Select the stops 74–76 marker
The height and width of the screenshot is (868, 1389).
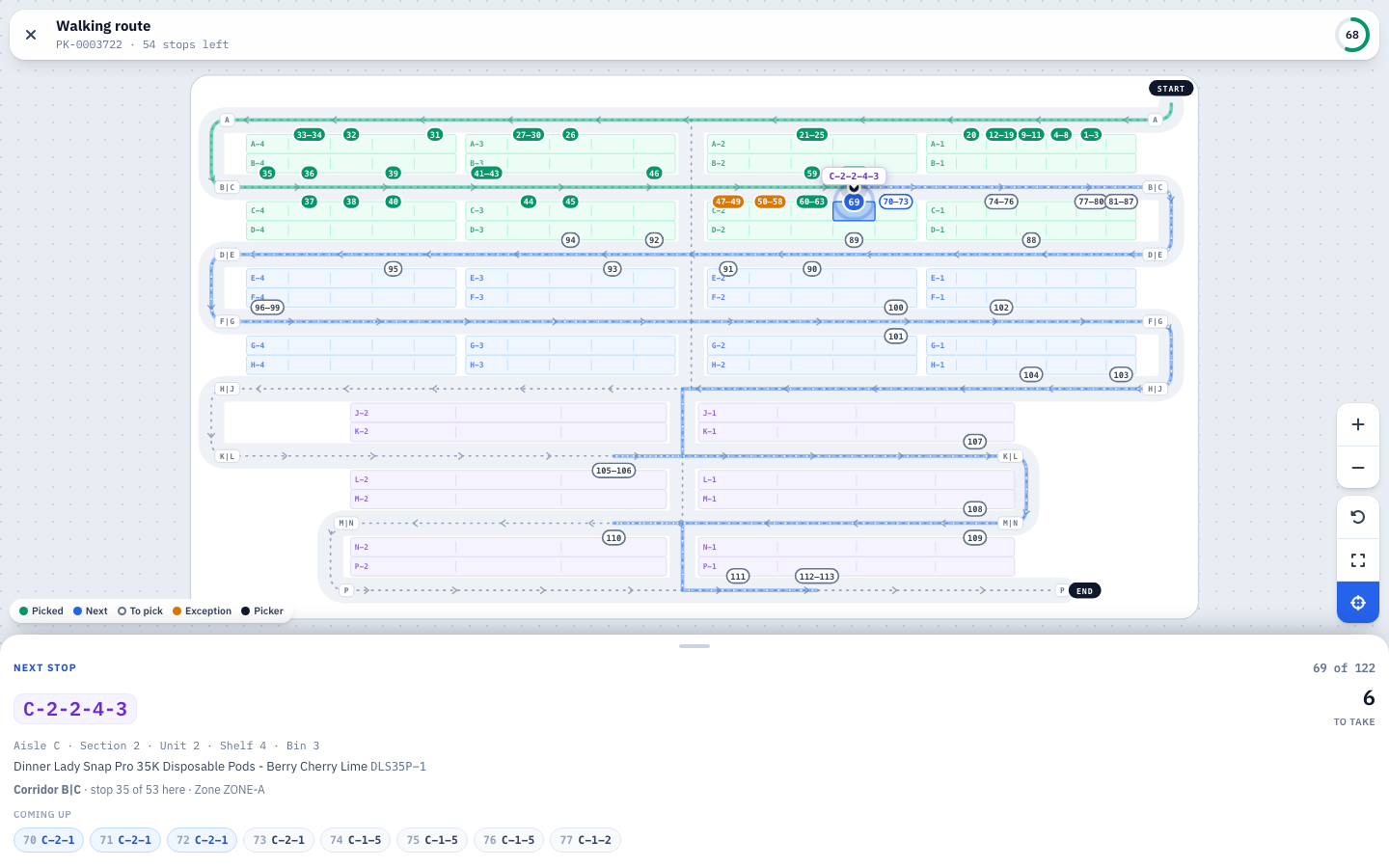[1001, 202]
